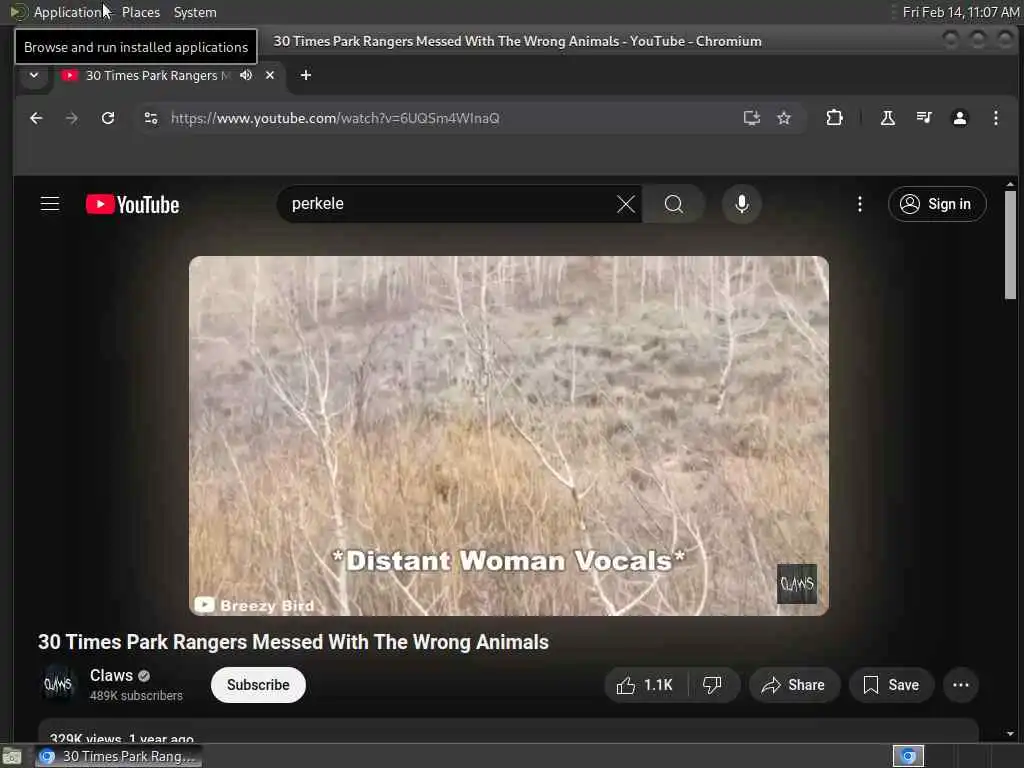Expand the tab search dropdown arrow

[34, 75]
